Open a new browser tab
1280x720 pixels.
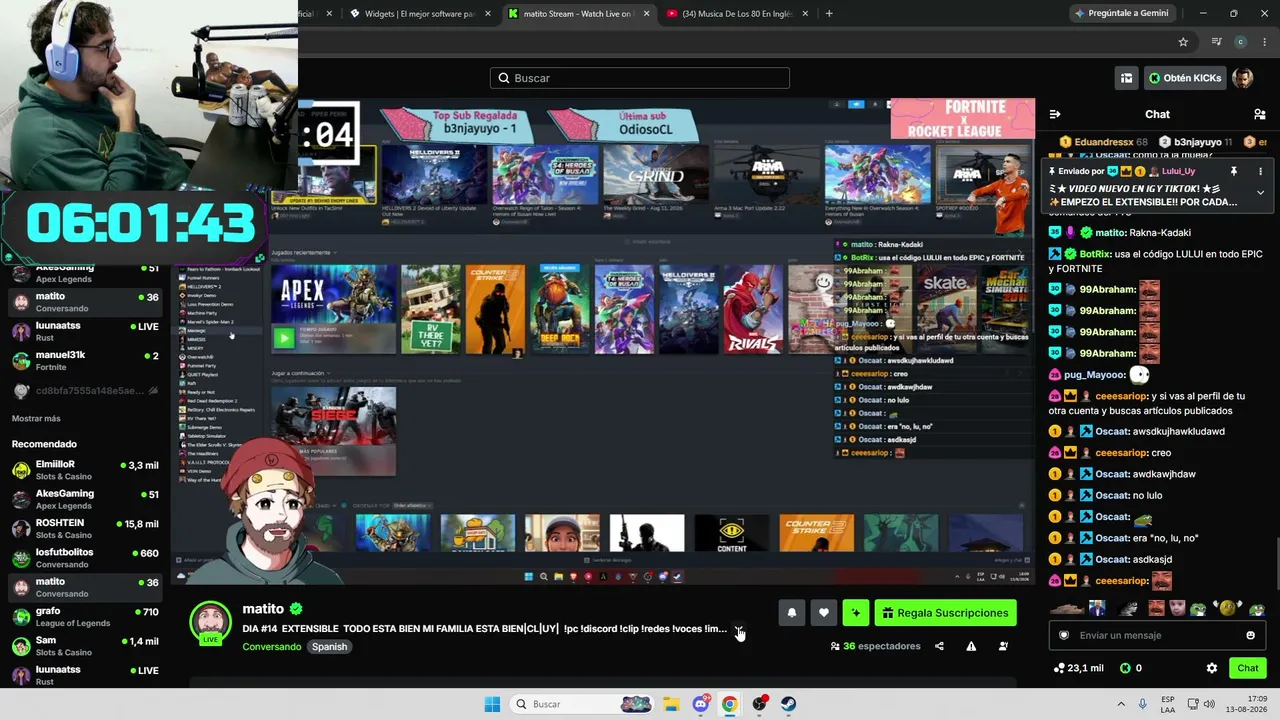(x=829, y=14)
